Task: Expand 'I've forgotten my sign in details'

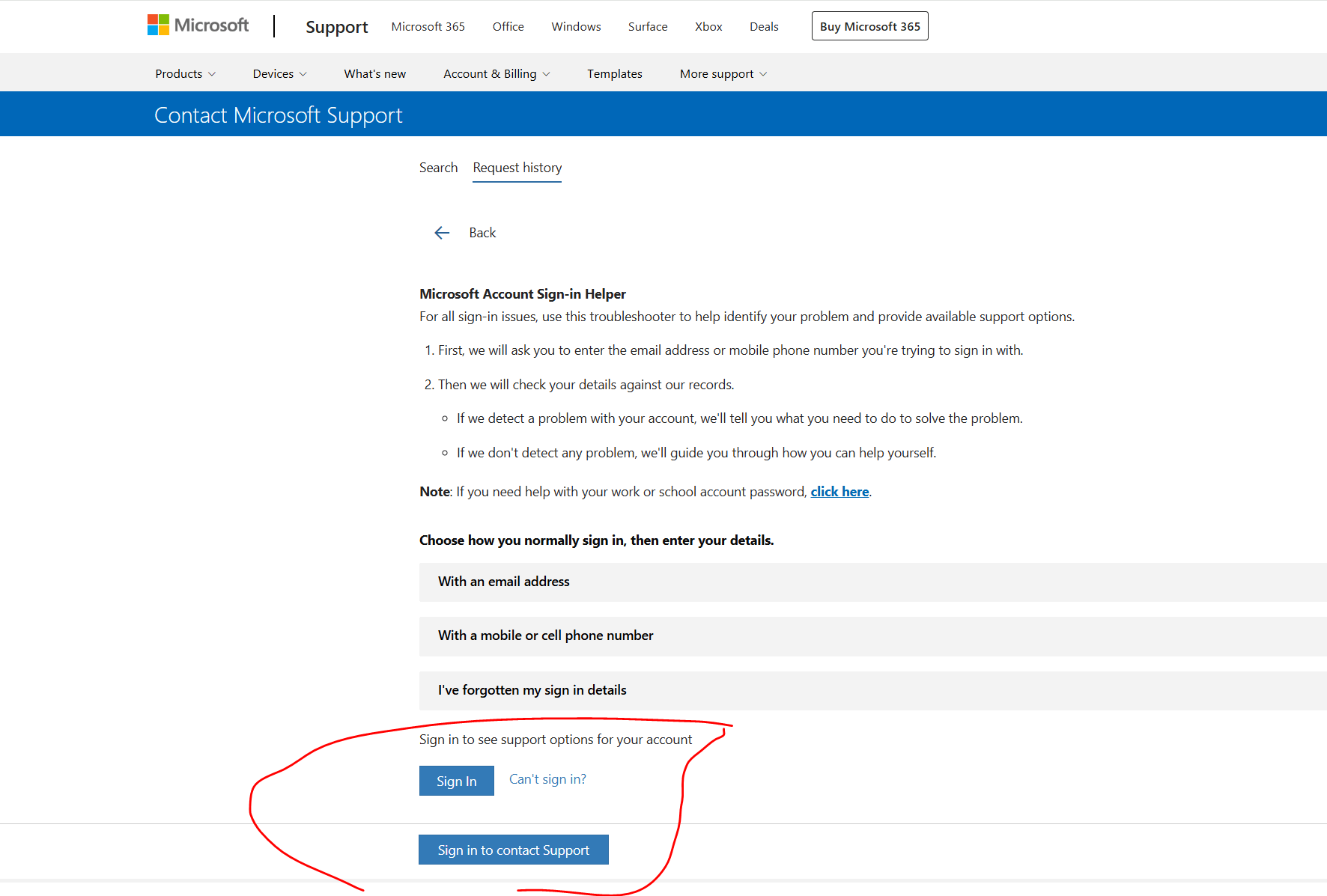Action: pos(873,690)
